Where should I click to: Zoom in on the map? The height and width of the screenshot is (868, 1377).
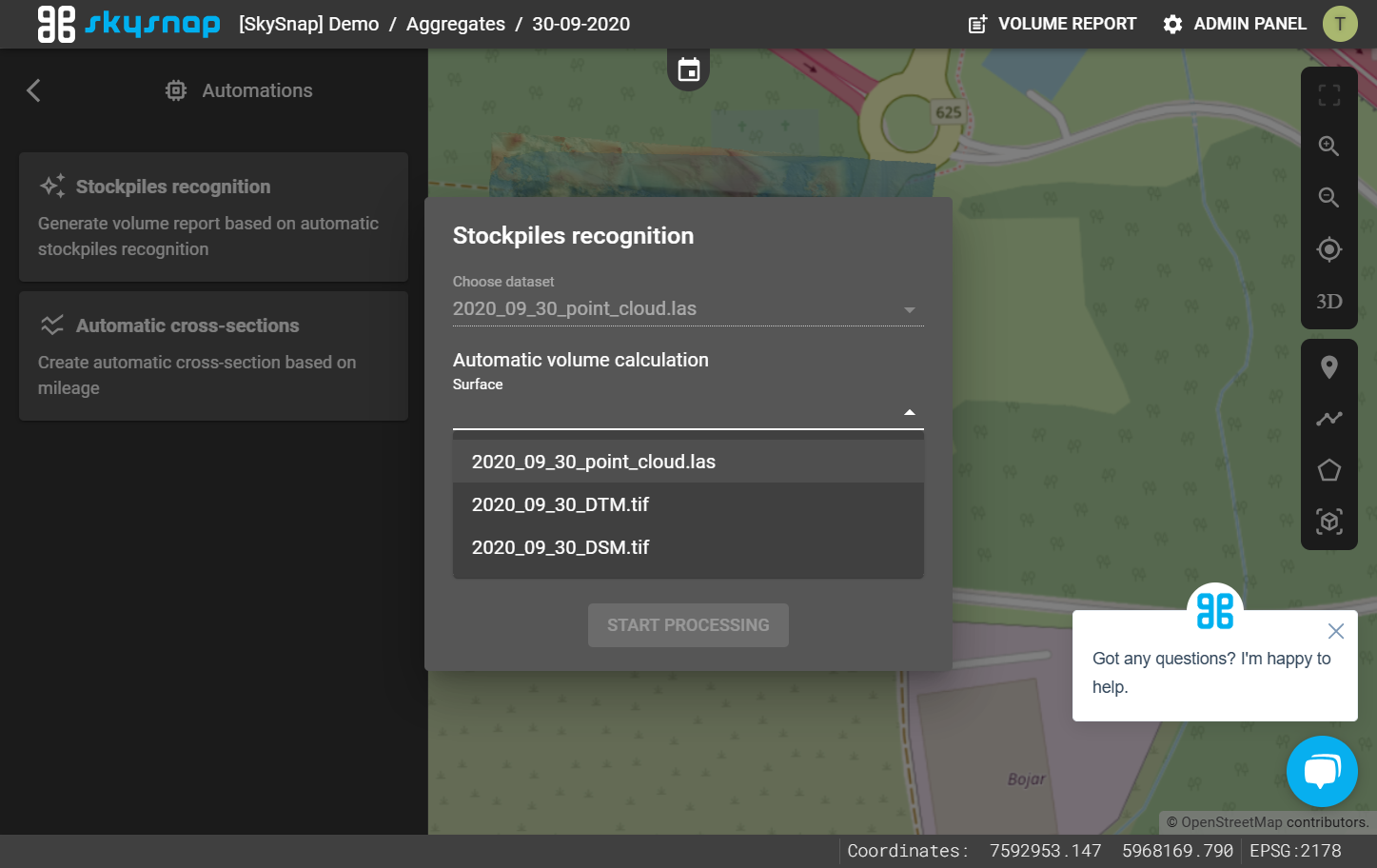(x=1329, y=146)
